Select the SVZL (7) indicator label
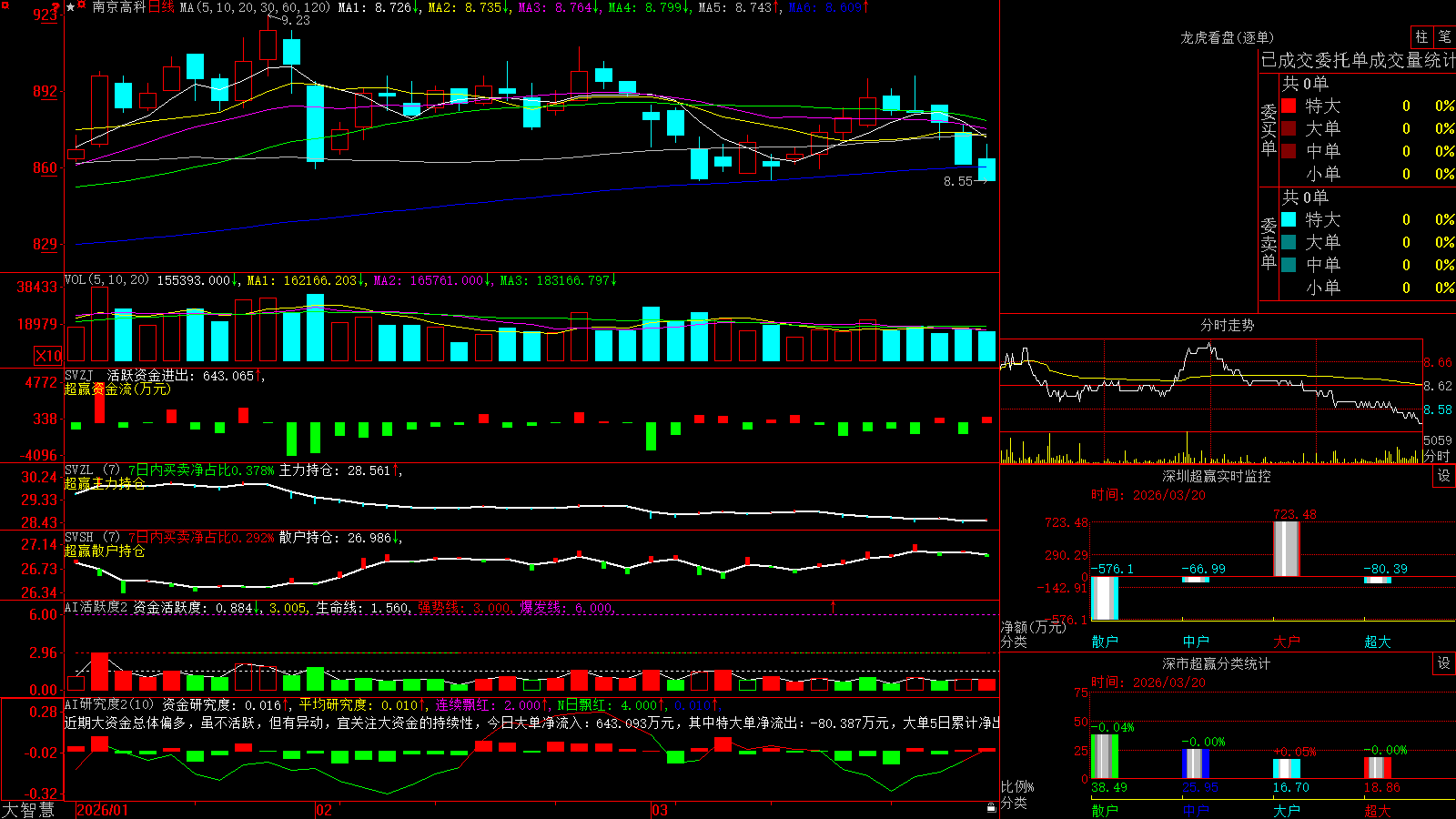 pyautogui.click(x=93, y=470)
